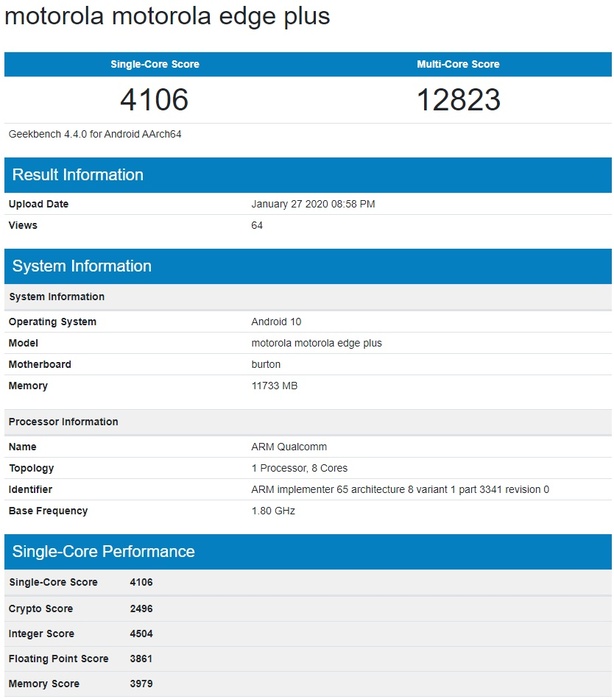The width and height of the screenshot is (614, 699).
Task: Select the 12823 multi-core score value
Action: [458, 100]
